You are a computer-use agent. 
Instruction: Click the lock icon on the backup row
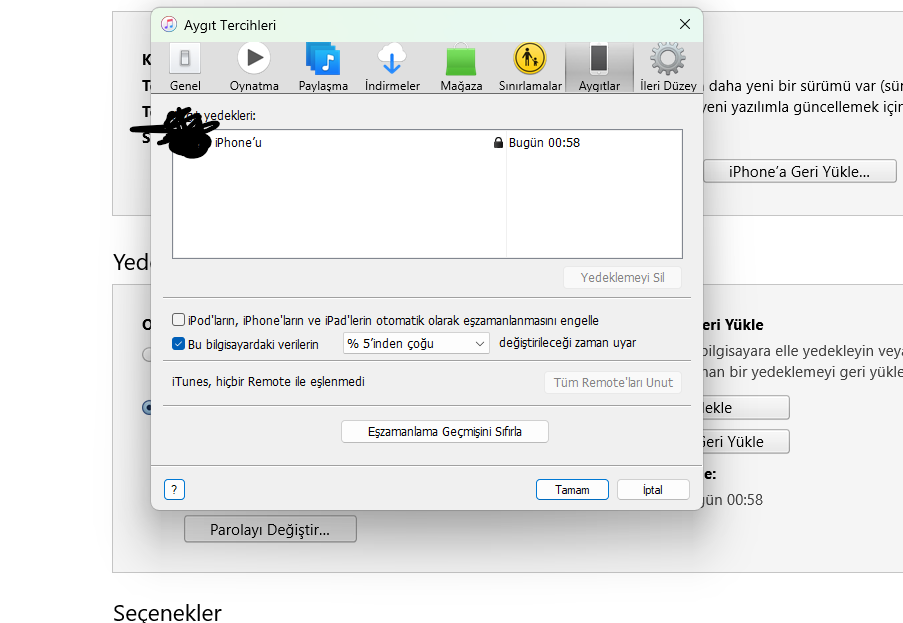(498, 142)
